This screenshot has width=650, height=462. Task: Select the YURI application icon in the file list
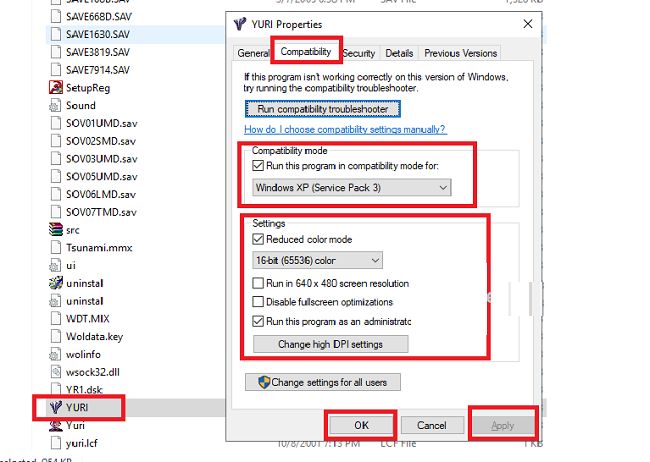(55, 407)
